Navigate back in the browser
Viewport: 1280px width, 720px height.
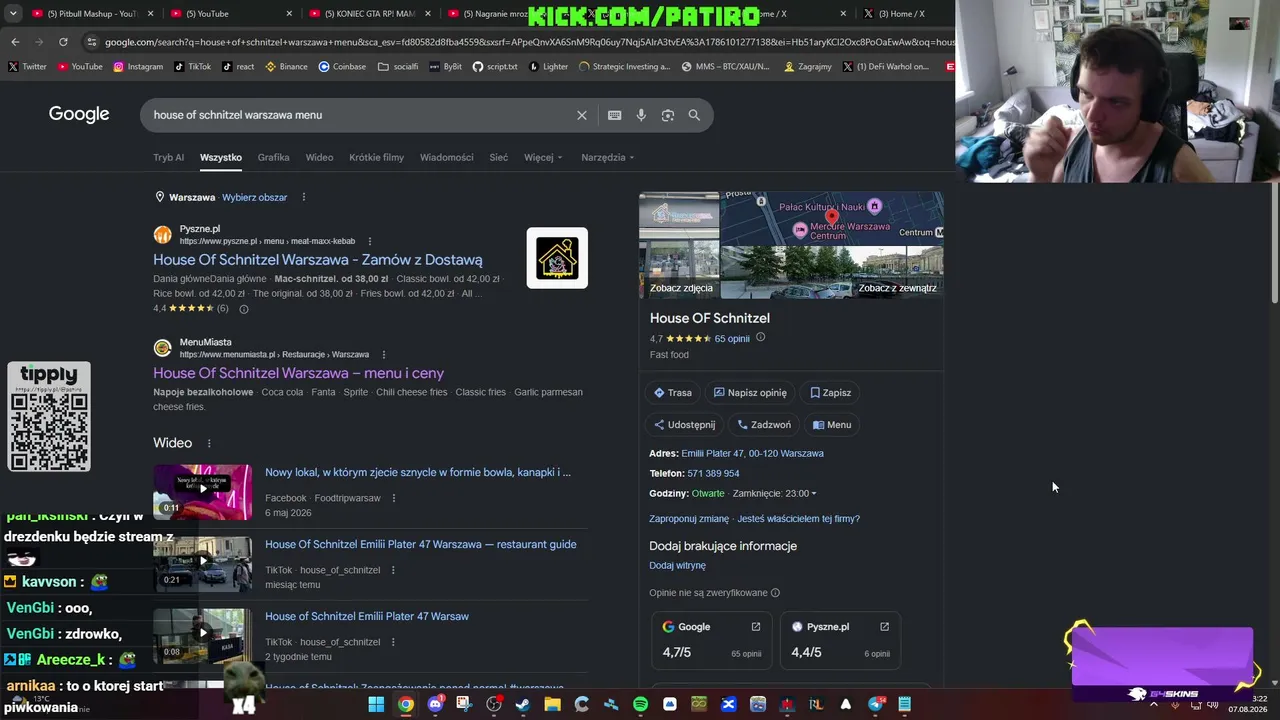(15, 42)
